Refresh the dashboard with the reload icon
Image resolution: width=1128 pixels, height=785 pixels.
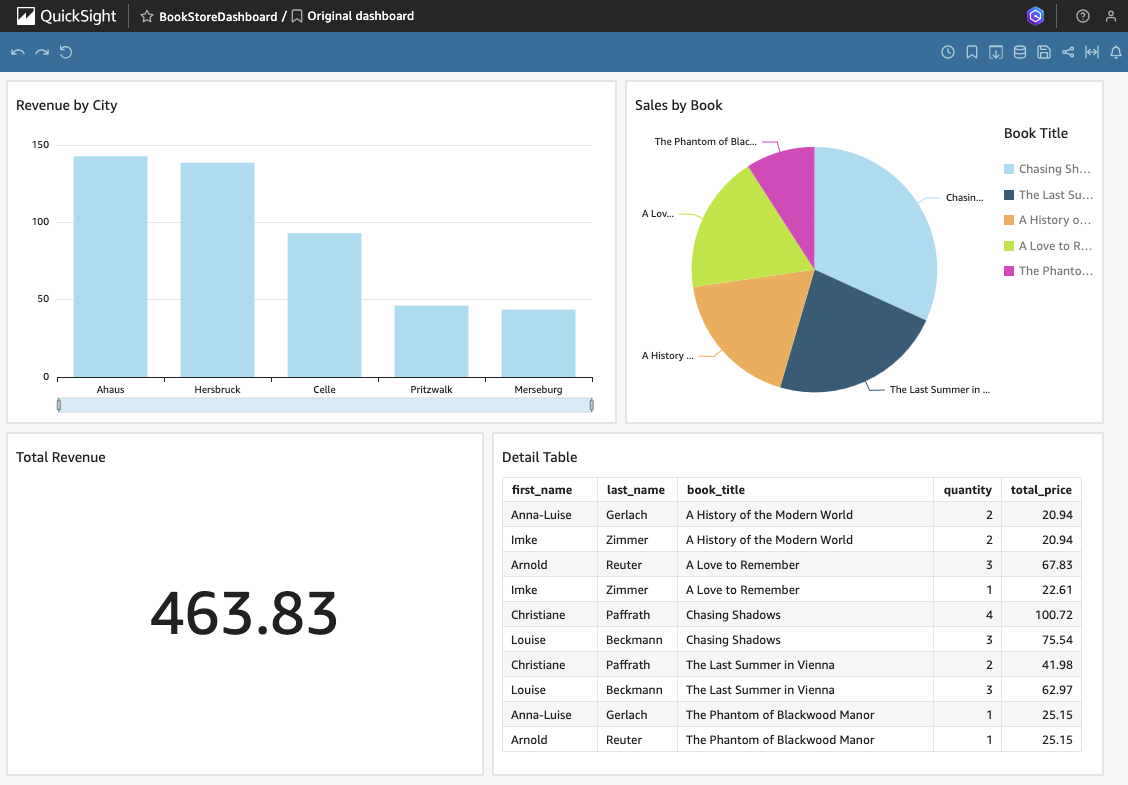65,51
